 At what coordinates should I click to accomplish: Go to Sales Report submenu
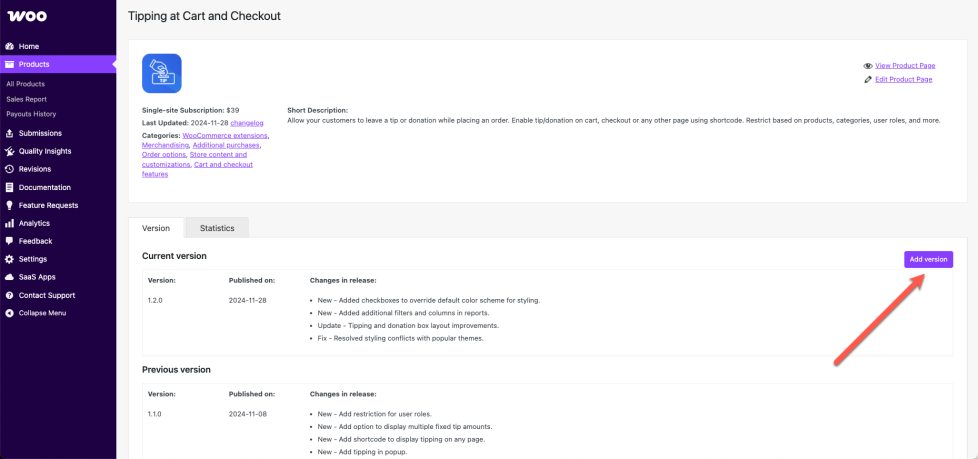click(x=26, y=99)
